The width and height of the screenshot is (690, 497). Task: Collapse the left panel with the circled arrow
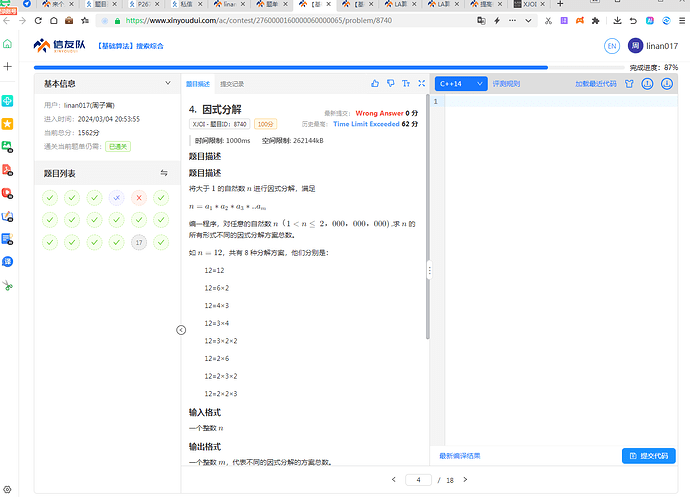(x=181, y=330)
